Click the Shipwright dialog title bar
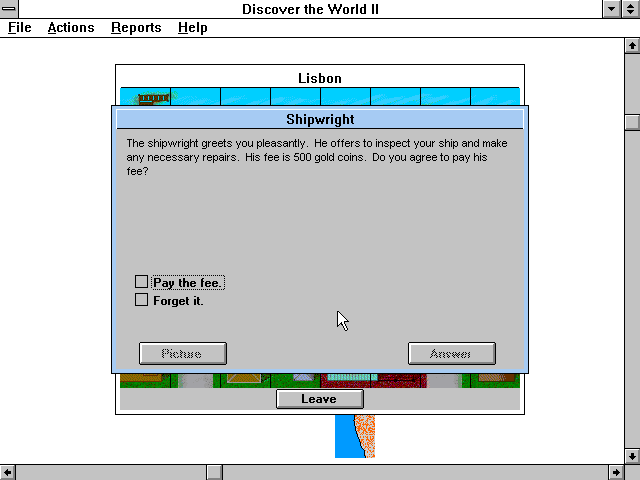 pos(320,119)
